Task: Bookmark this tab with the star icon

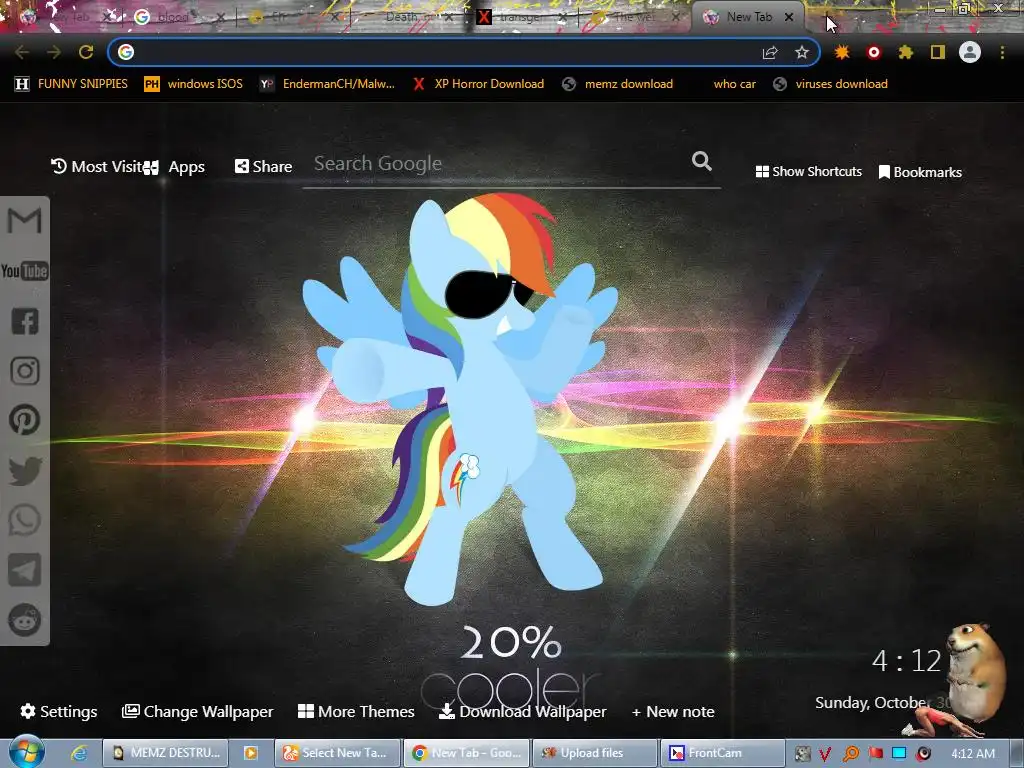Action: (x=802, y=52)
